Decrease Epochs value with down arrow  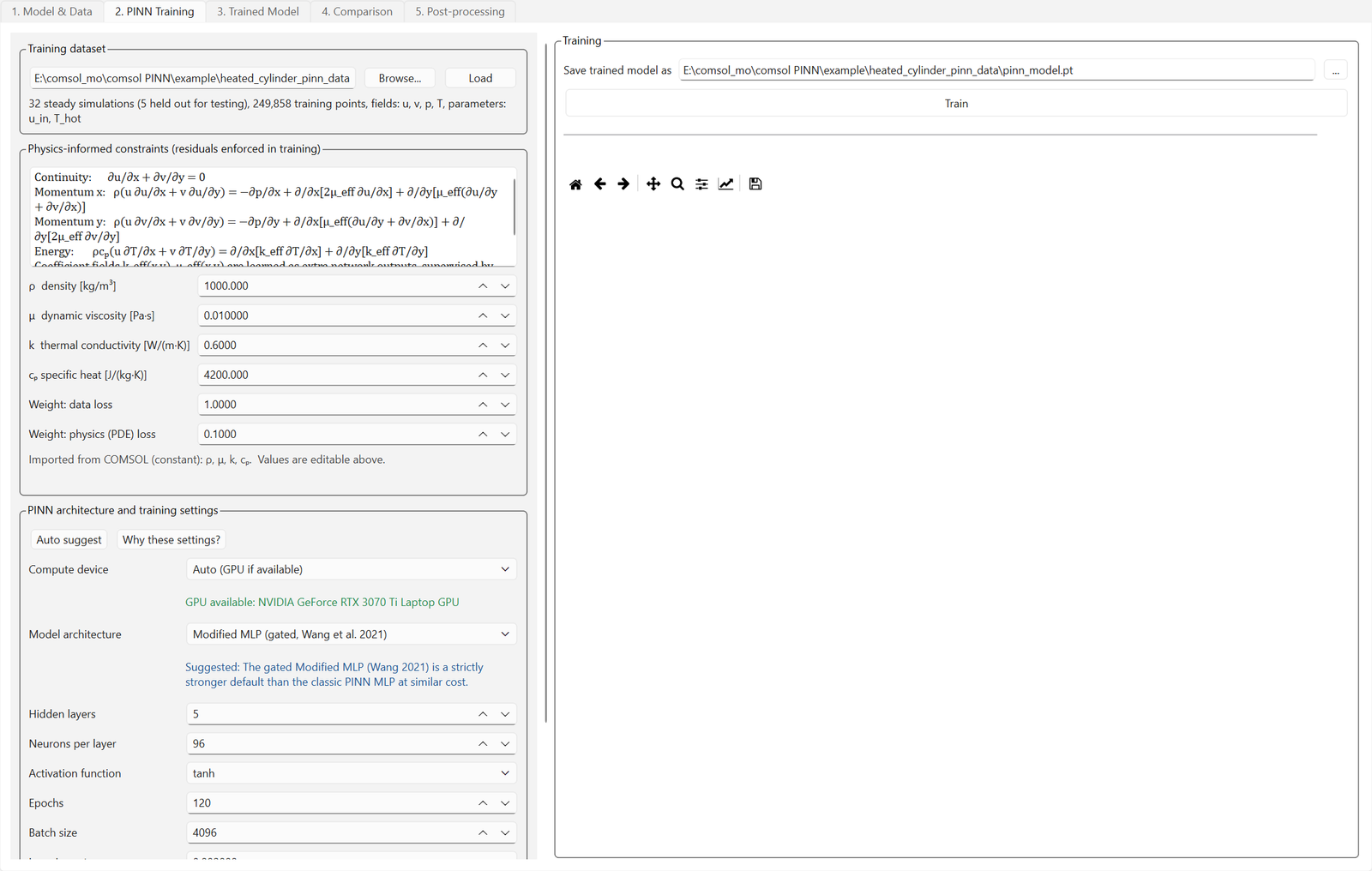coord(505,803)
